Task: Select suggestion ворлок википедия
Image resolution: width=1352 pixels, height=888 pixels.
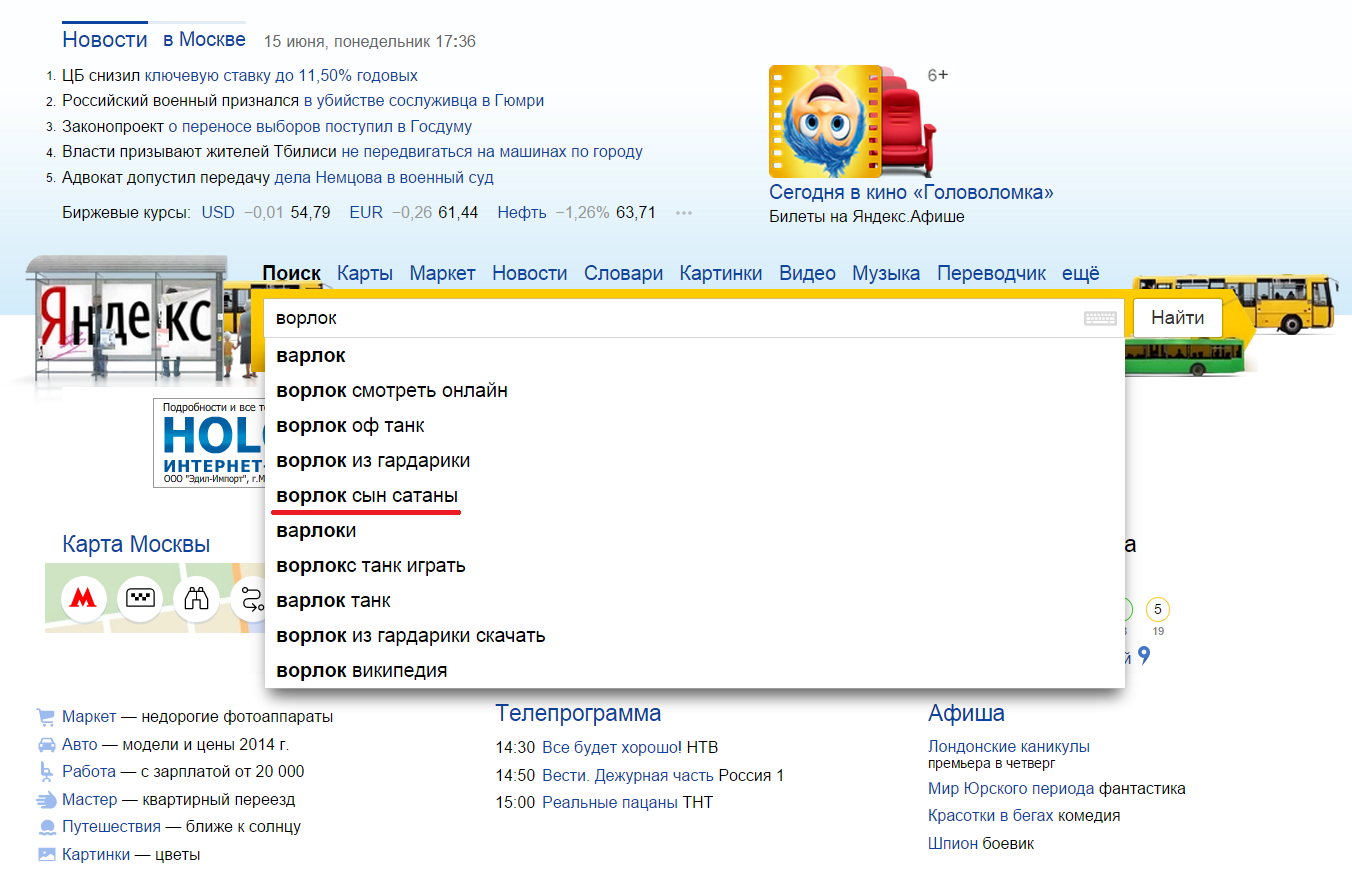Action: click(x=695, y=670)
